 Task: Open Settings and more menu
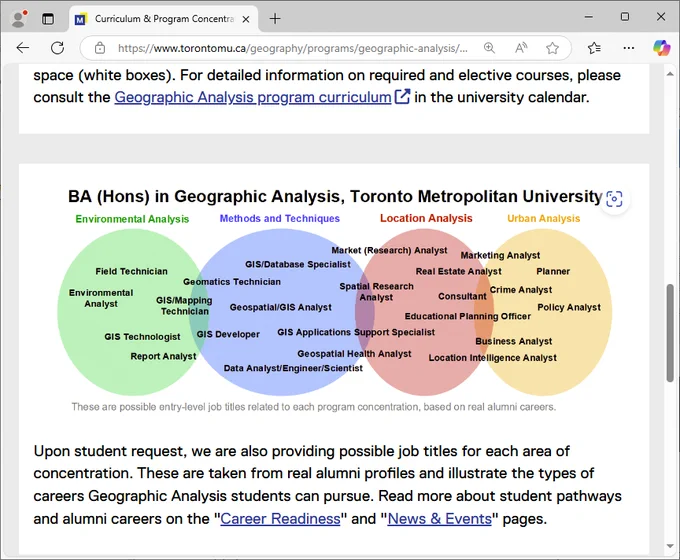628,48
